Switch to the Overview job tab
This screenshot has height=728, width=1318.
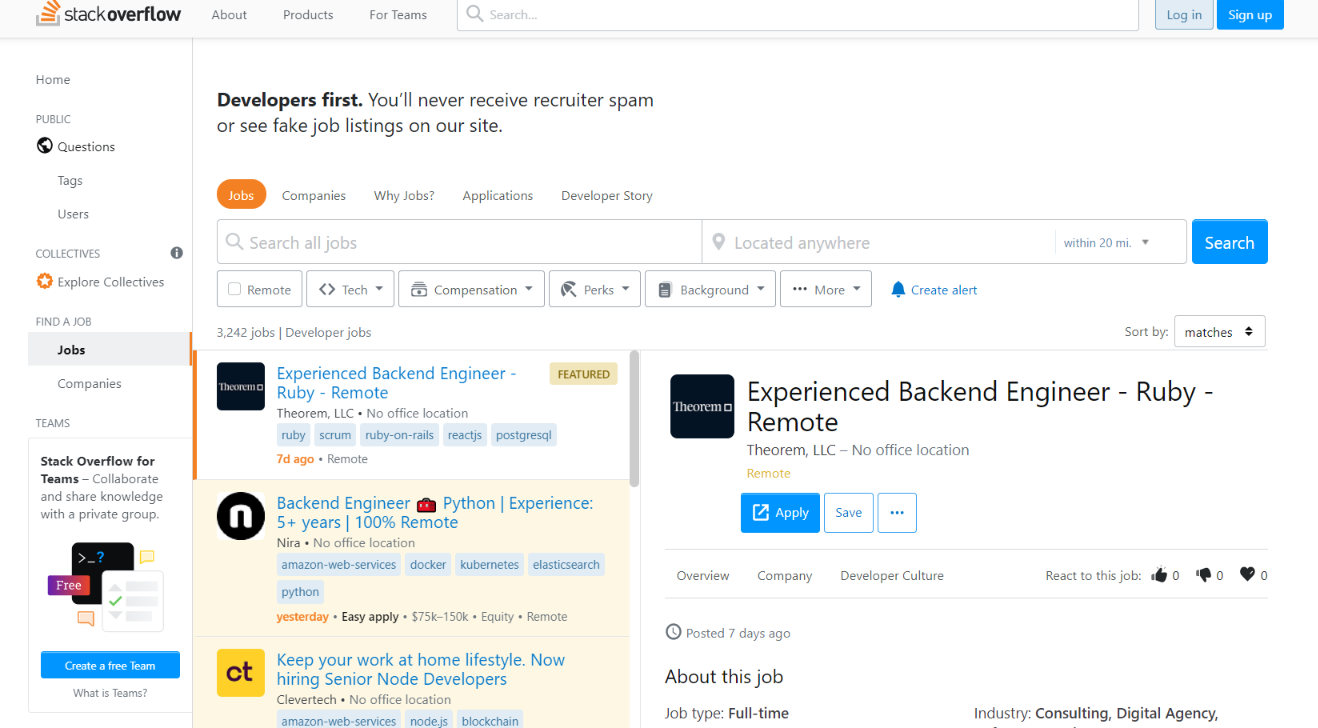[x=703, y=575]
